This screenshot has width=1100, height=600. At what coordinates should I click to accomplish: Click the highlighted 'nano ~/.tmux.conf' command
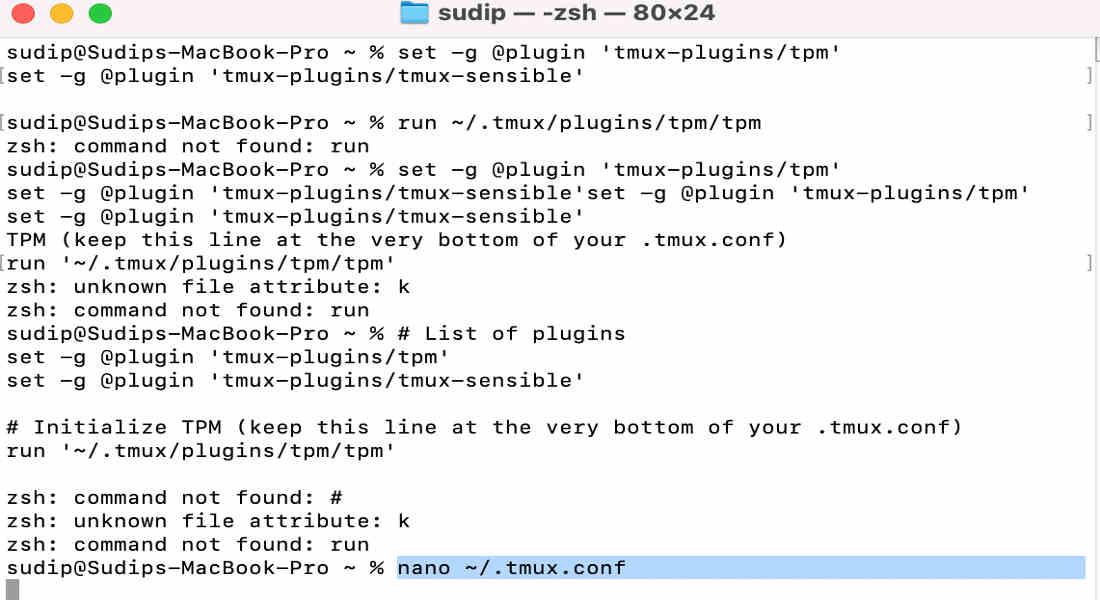511,568
